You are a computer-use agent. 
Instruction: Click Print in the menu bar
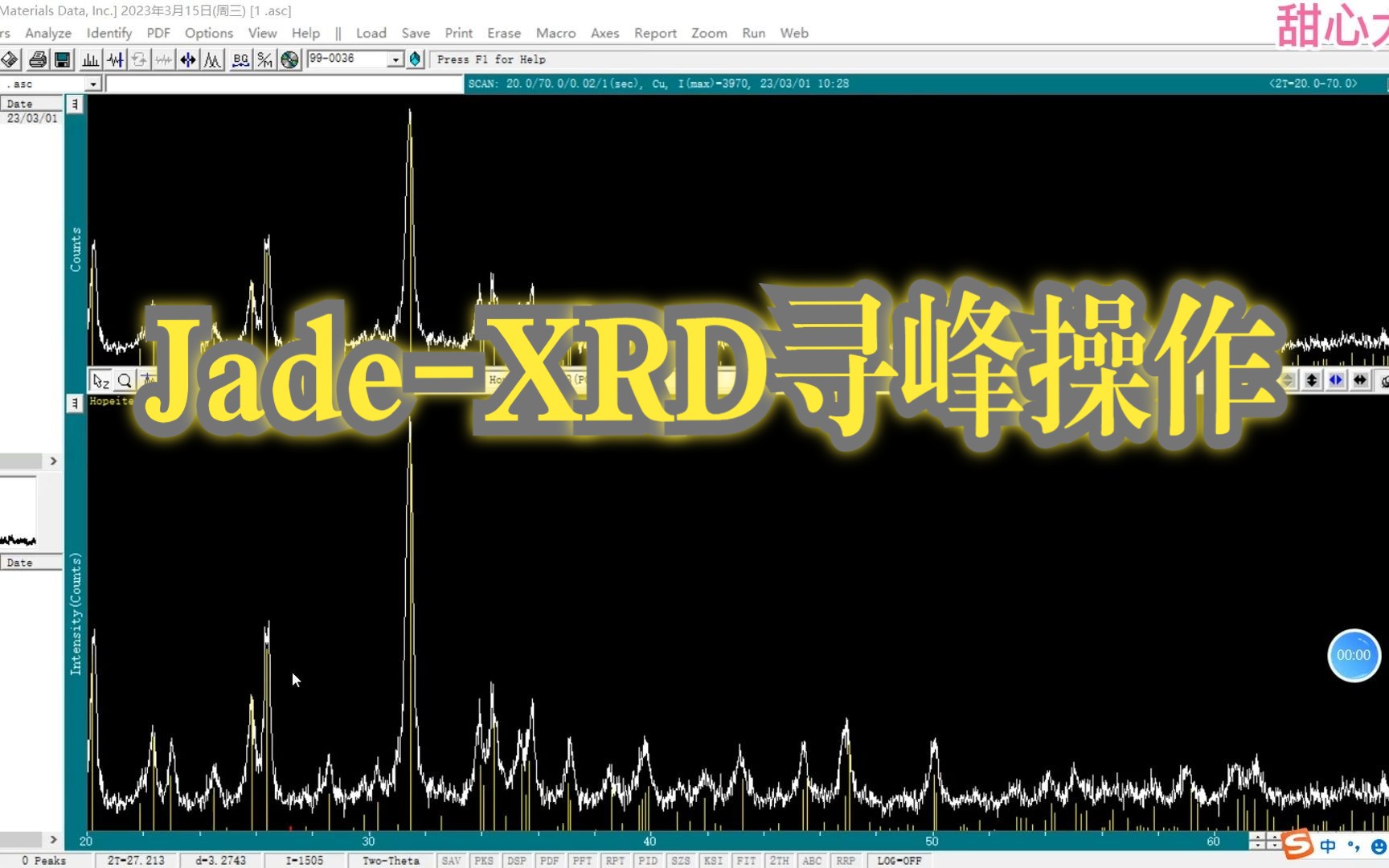coord(459,33)
